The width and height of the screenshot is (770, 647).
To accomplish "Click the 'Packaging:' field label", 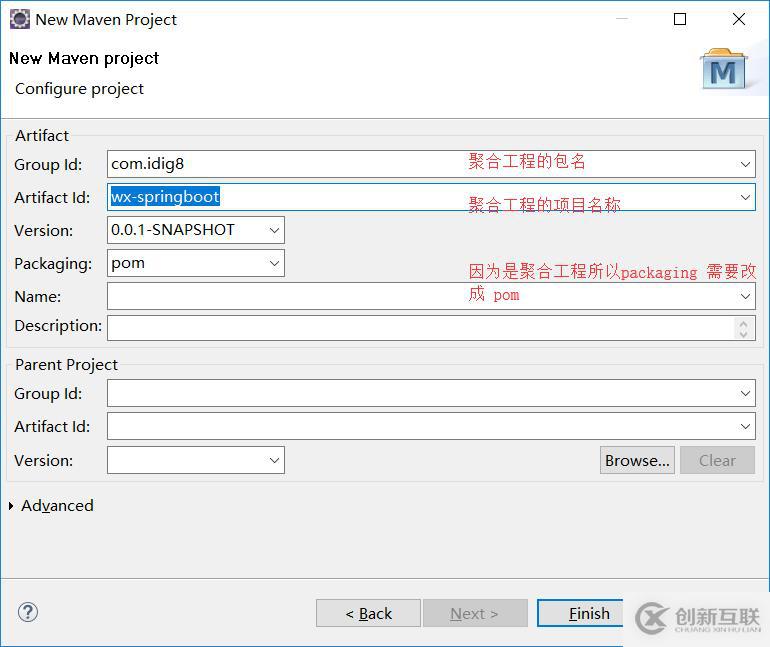I will click(x=53, y=264).
